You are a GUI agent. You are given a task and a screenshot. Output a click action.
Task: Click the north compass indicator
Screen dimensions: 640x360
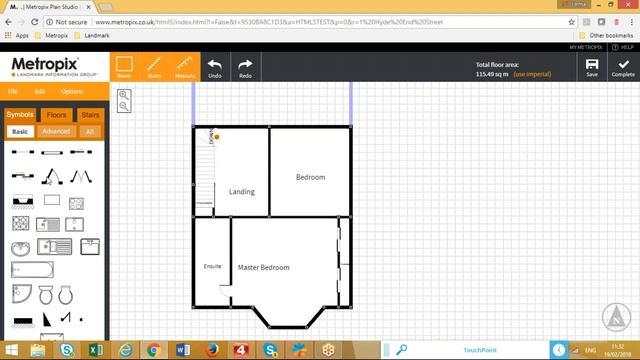[616, 317]
